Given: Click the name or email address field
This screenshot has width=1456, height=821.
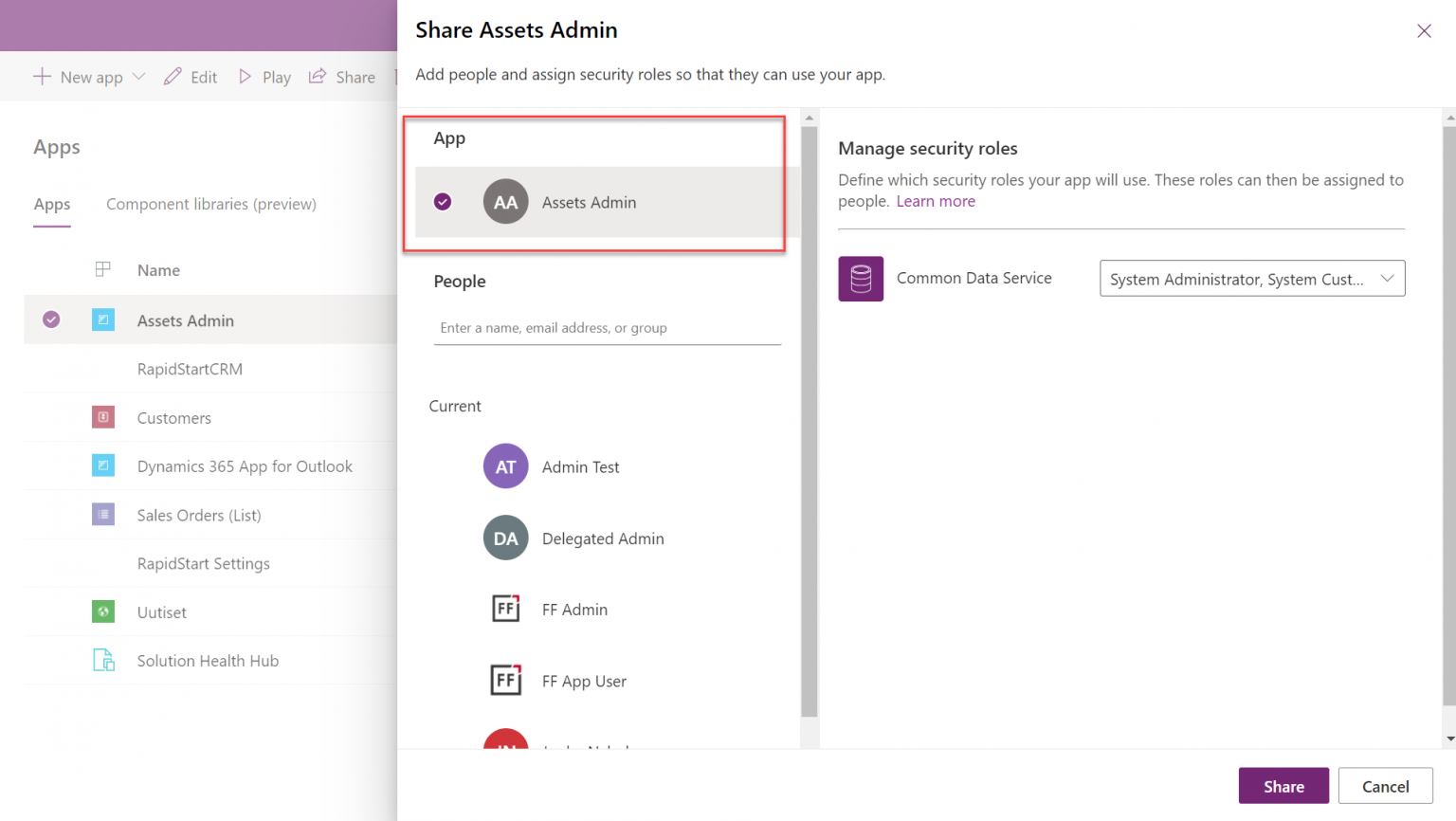Looking at the screenshot, I should (x=607, y=328).
